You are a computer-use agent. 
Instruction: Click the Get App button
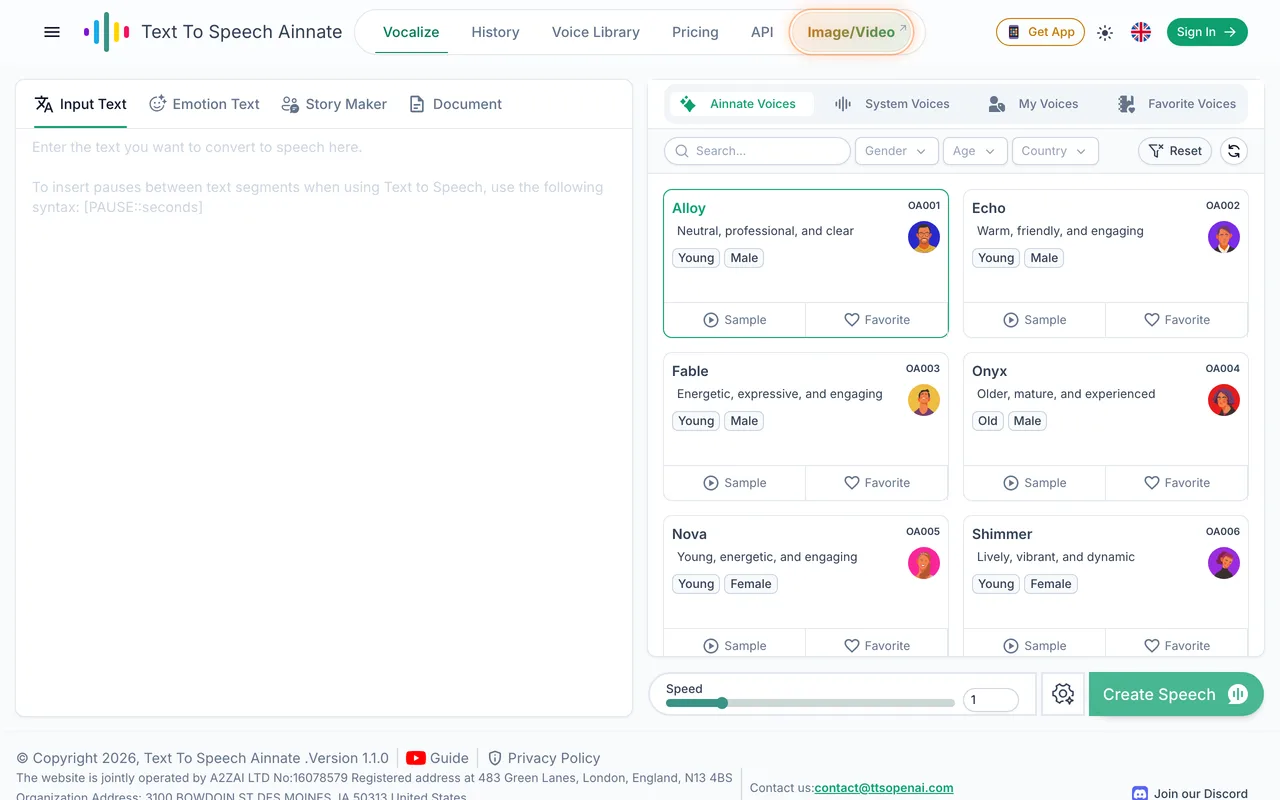point(1040,32)
